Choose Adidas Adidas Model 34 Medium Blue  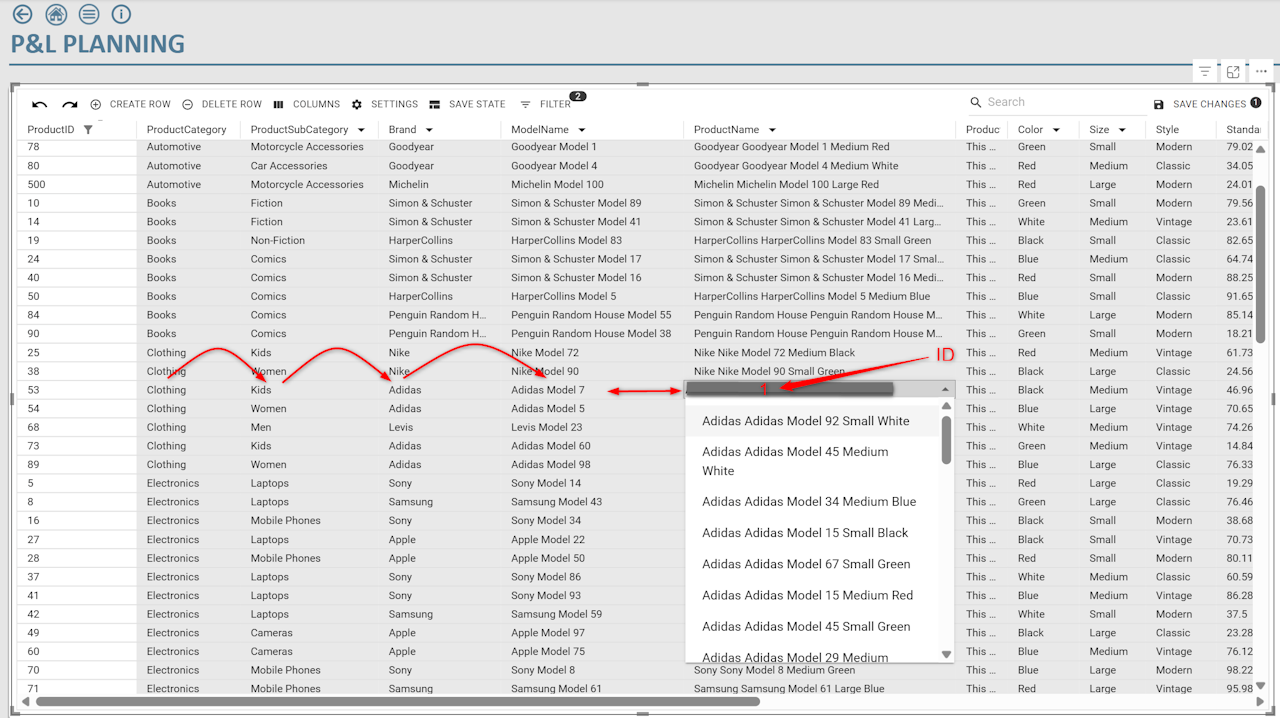808,502
